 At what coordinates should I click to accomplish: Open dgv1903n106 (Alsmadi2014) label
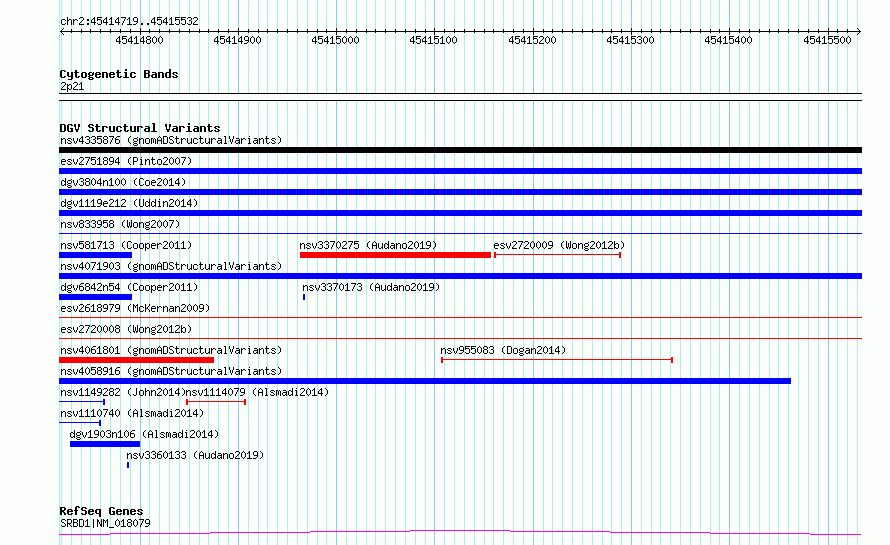point(144,434)
